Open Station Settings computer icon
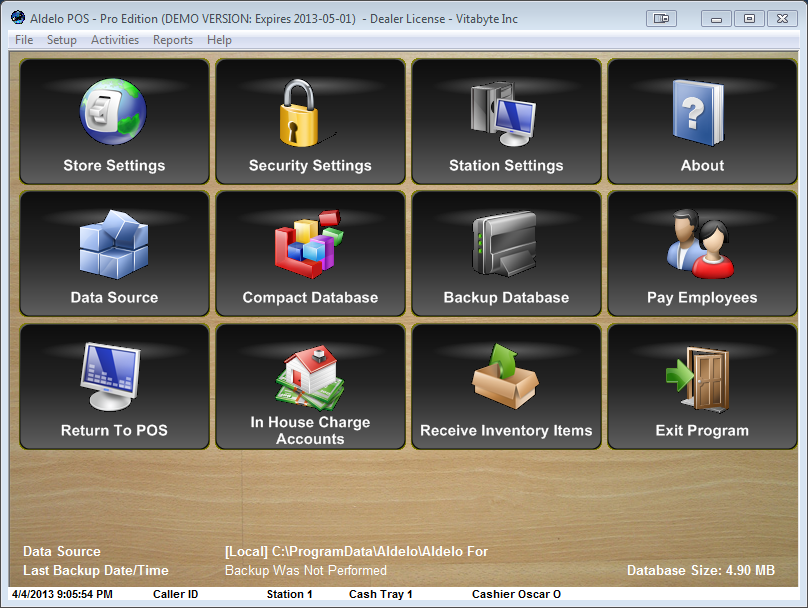This screenshot has height=608, width=808. pos(505,112)
